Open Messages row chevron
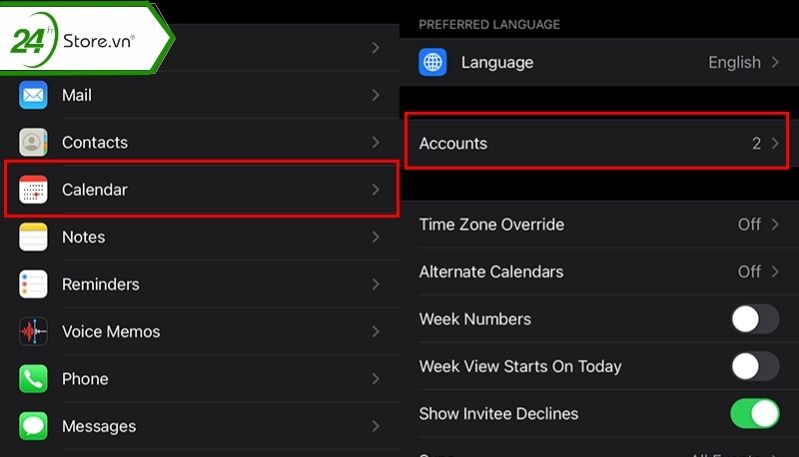The image size is (799, 457). coord(376,426)
